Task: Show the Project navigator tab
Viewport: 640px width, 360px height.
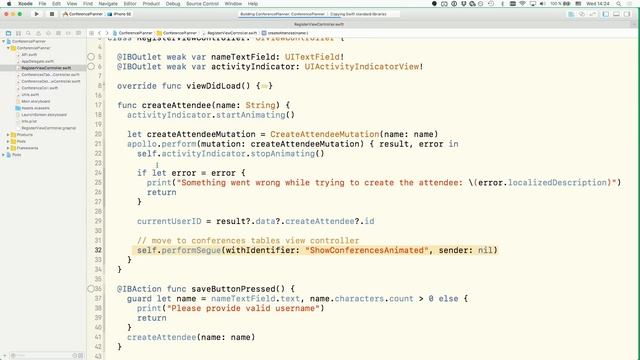Action: 8,33
